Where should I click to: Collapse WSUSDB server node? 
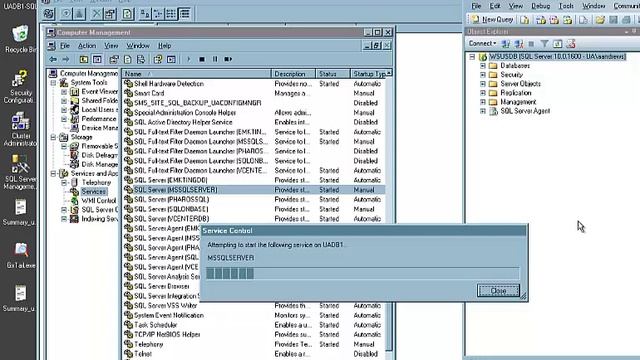pos(472,57)
